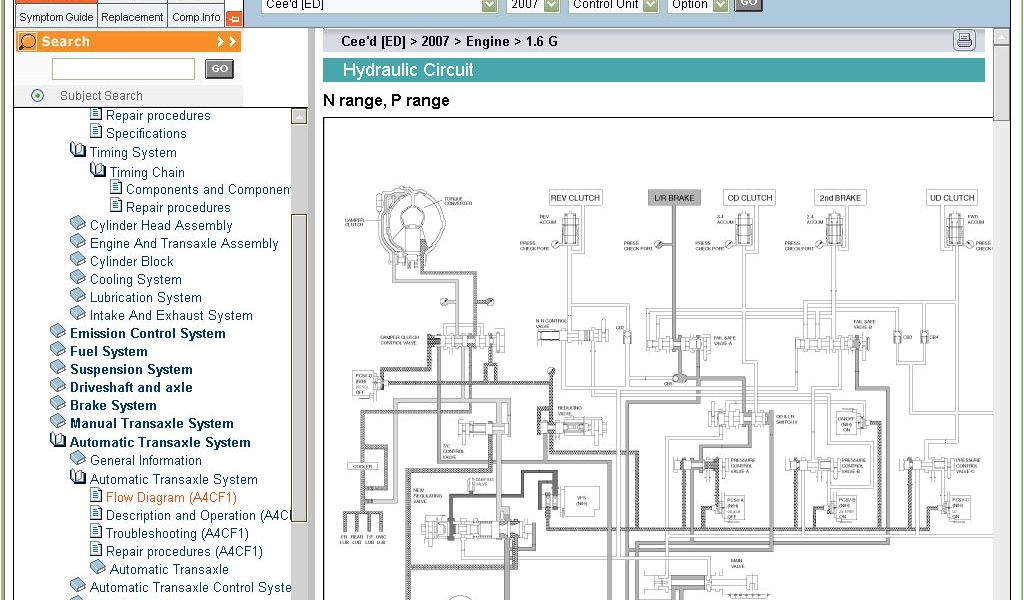
Task: Click the magnifier icon in Search header
Action: coord(28,42)
